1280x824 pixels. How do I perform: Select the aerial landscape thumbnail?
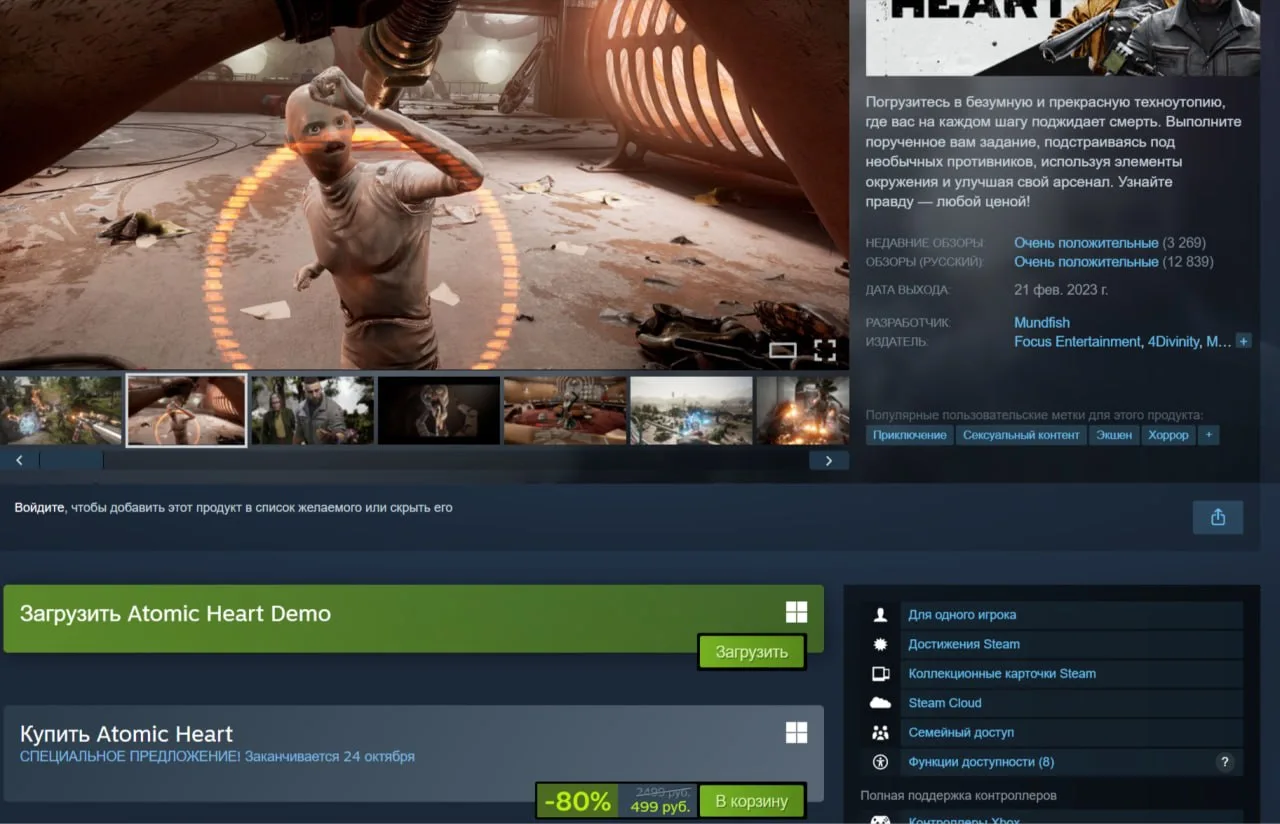[691, 410]
